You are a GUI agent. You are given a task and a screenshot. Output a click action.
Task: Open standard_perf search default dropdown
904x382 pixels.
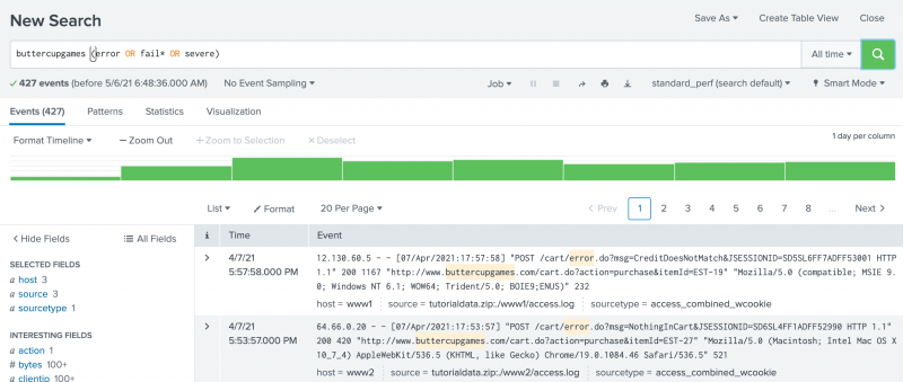tap(721, 83)
